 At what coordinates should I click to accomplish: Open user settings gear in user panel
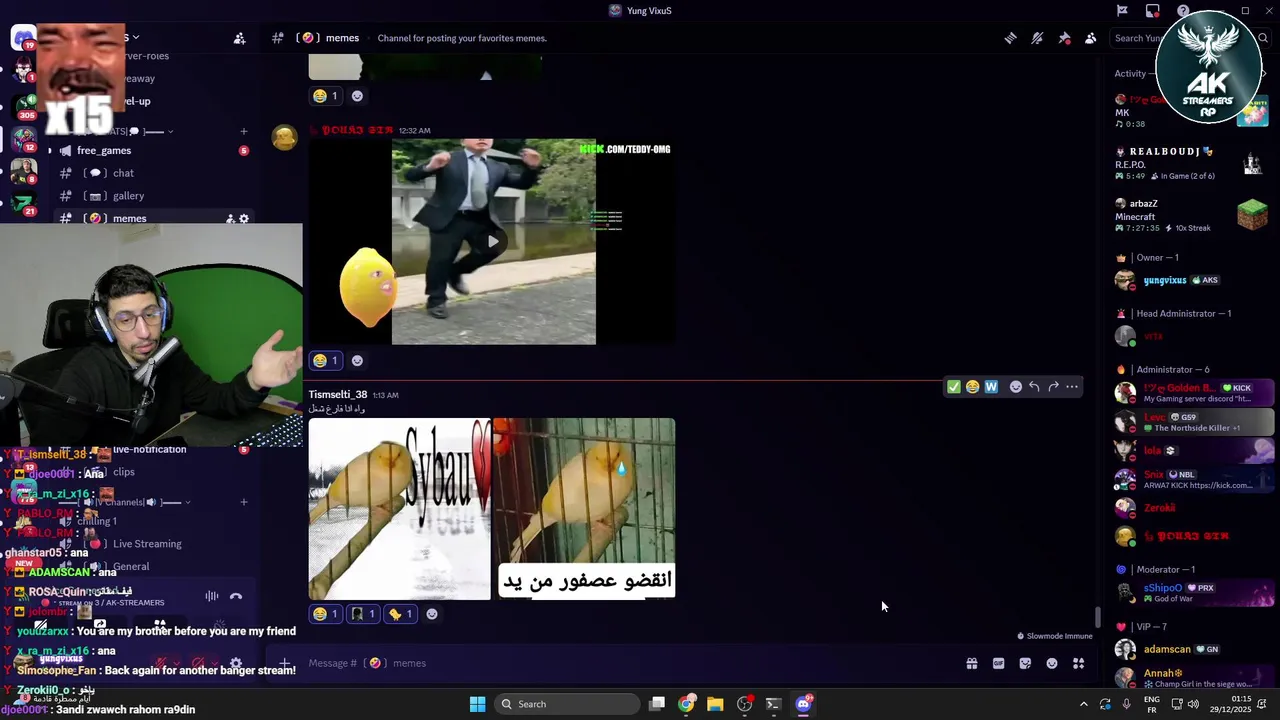[236, 663]
